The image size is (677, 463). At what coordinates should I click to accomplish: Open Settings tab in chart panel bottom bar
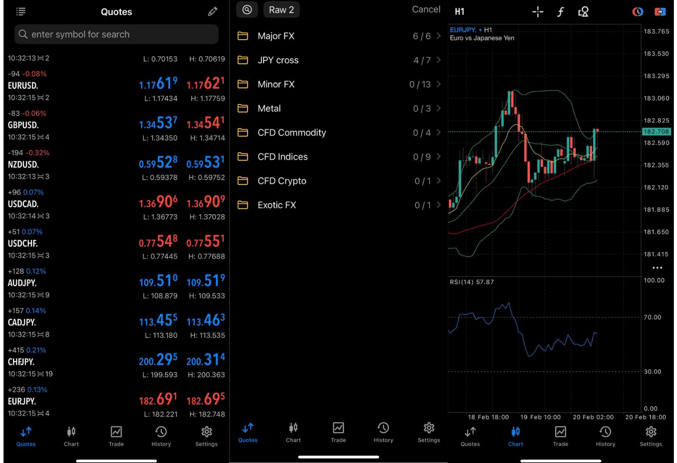tap(651, 436)
